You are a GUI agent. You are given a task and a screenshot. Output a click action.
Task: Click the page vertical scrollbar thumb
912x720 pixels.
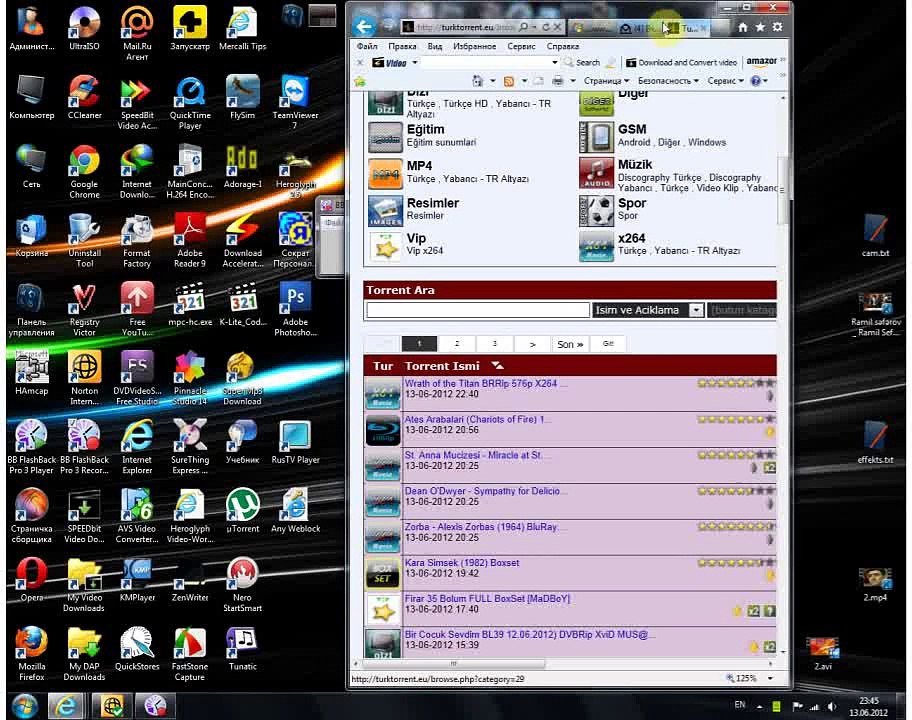point(782,190)
